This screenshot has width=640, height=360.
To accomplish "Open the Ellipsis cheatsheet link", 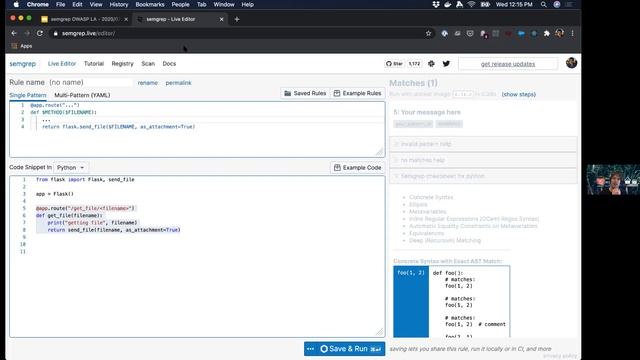I will [418, 204].
